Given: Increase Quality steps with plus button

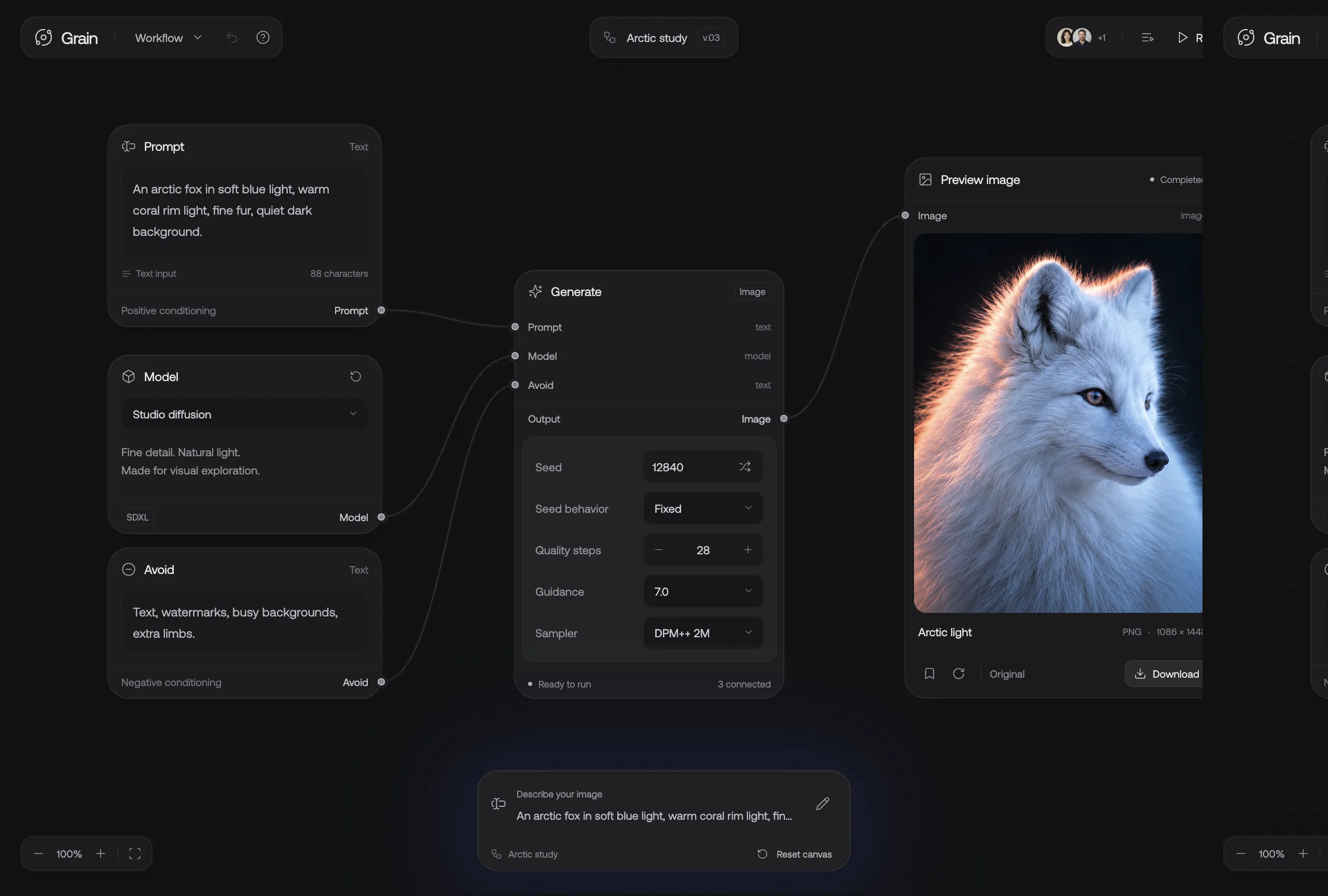Looking at the screenshot, I should coord(748,550).
